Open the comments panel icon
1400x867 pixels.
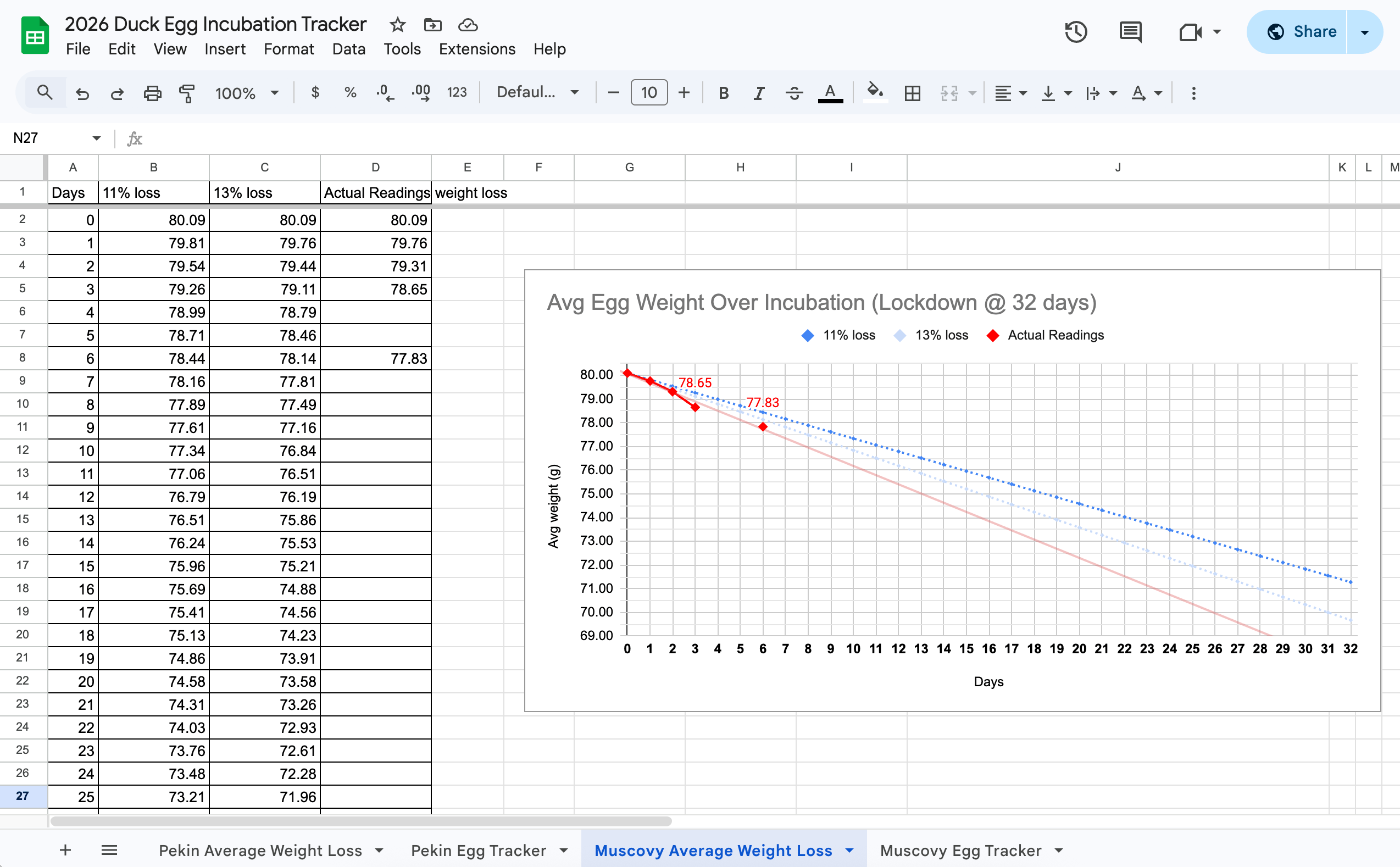[1130, 32]
